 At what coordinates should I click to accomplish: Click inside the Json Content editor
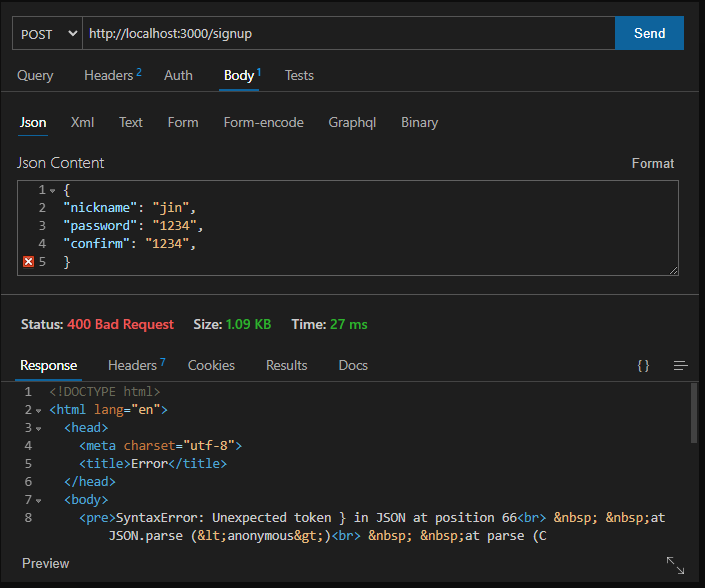348,228
